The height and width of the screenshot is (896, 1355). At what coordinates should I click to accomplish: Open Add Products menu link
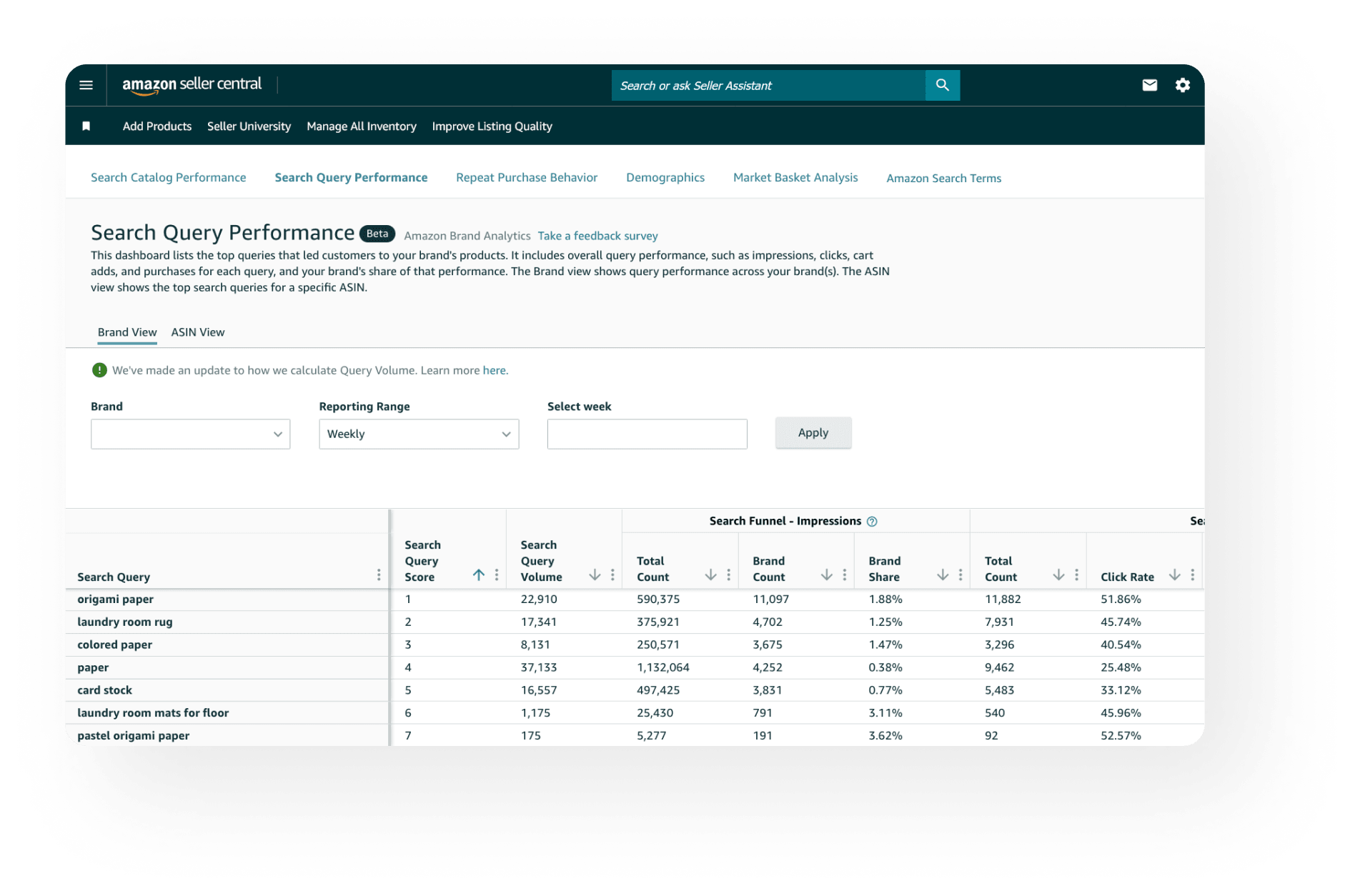tap(157, 126)
